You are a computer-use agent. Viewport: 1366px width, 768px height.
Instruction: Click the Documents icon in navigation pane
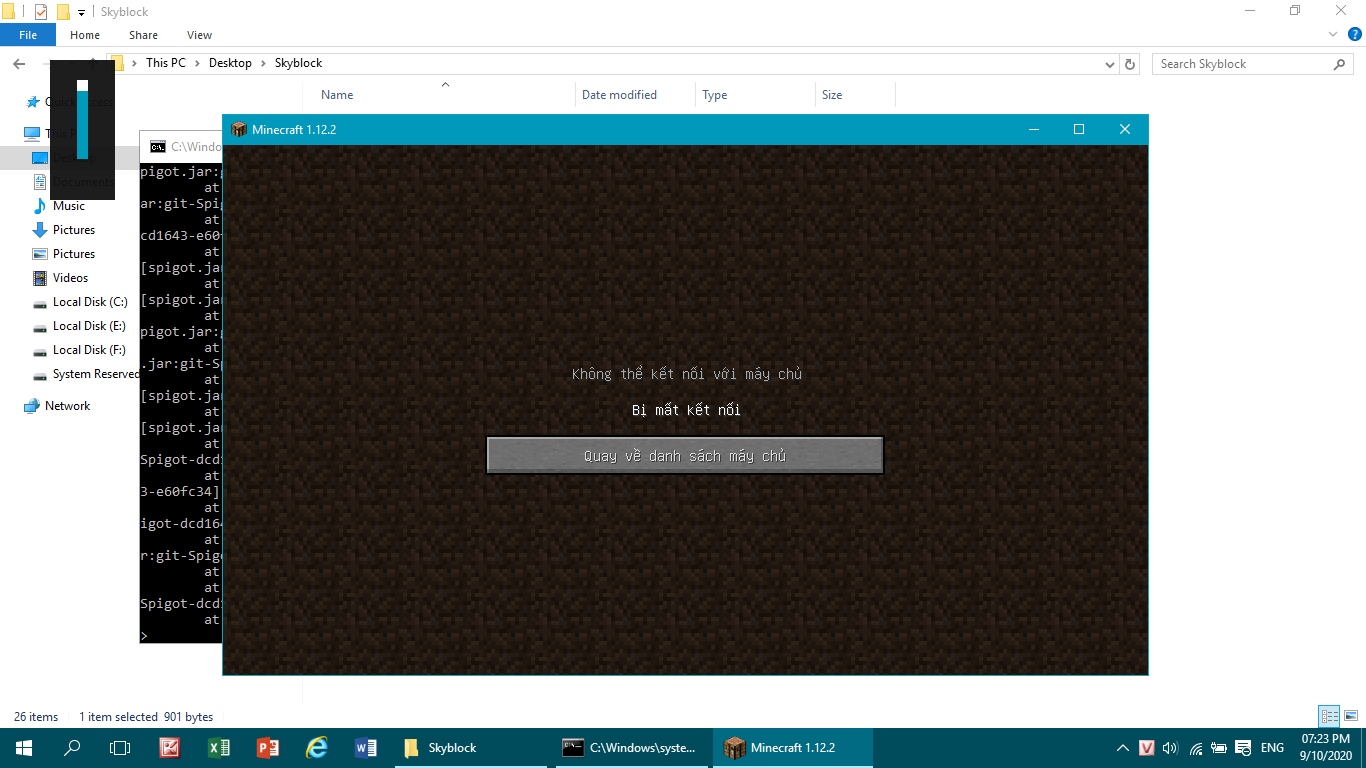pos(40,182)
